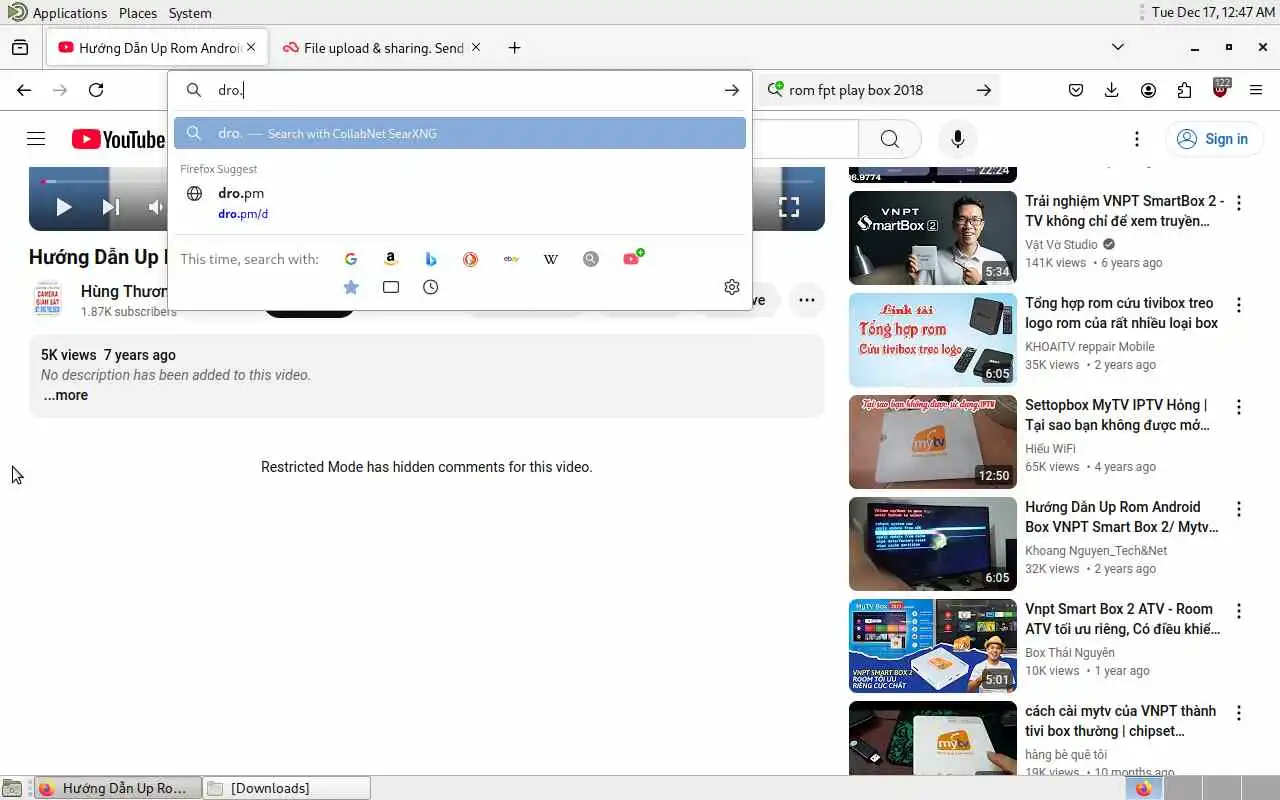Click the YouTube logo
This screenshot has height=800, width=1280.
tap(118, 139)
